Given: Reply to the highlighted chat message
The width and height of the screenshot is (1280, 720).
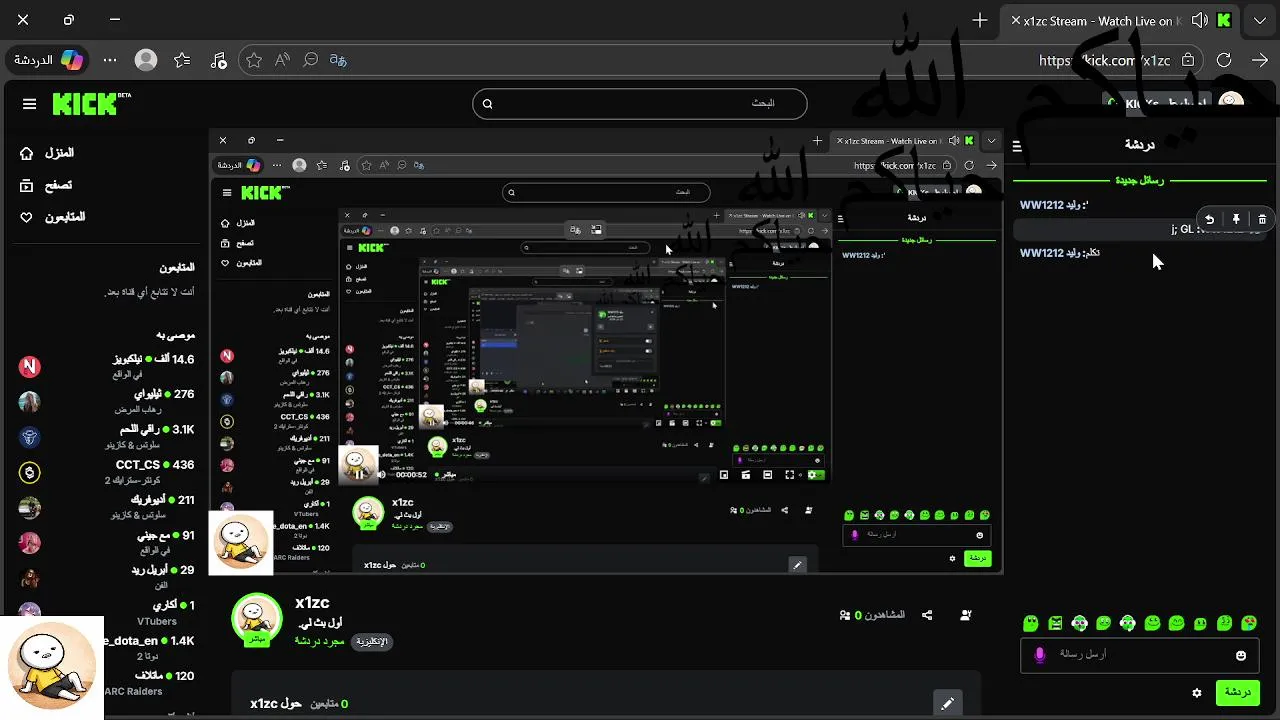Looking at the screenshot, I should pyautogui.click(x=1210, y=219).
